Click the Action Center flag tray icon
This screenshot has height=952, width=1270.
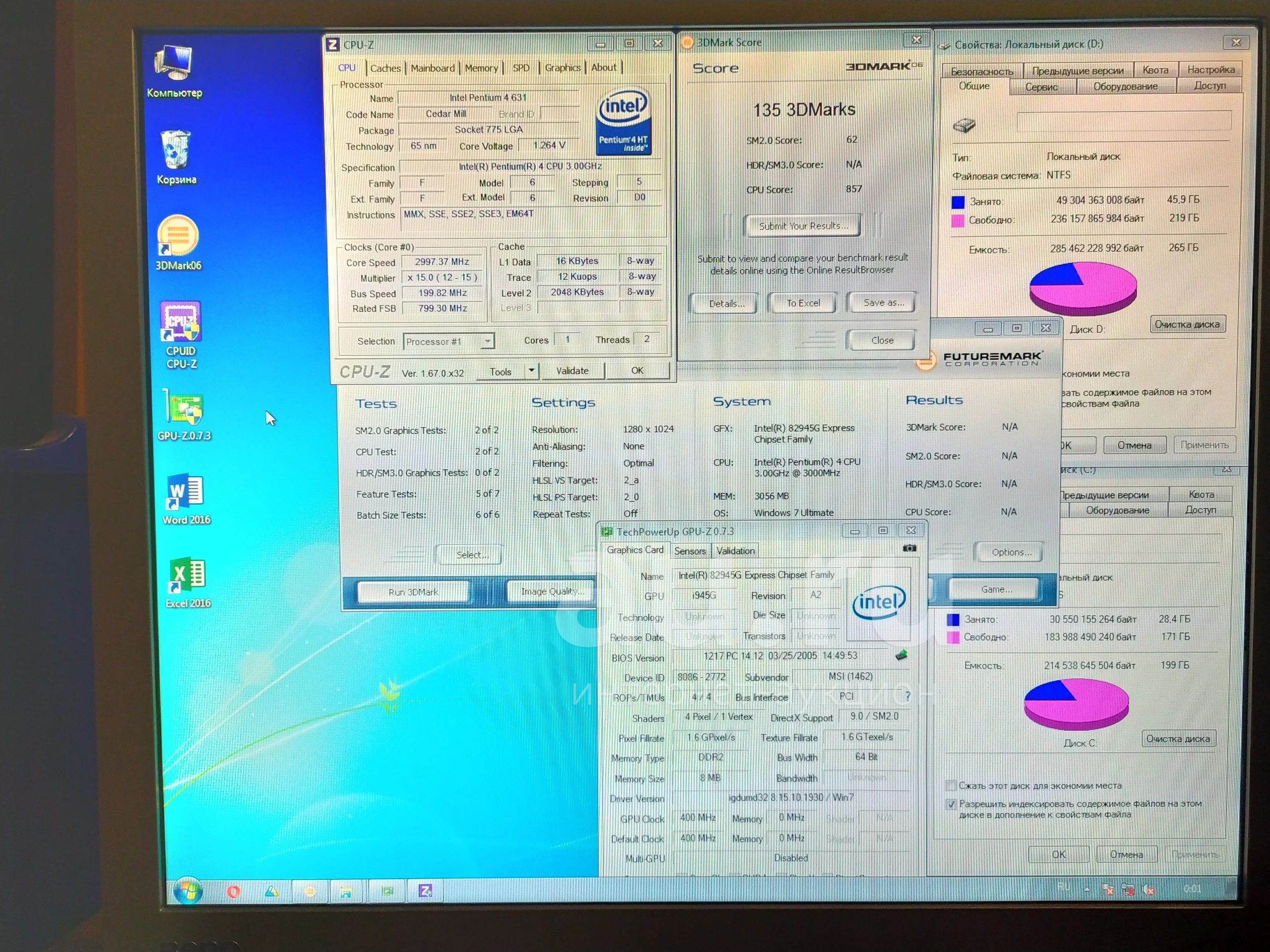[x=1108, y=890]
